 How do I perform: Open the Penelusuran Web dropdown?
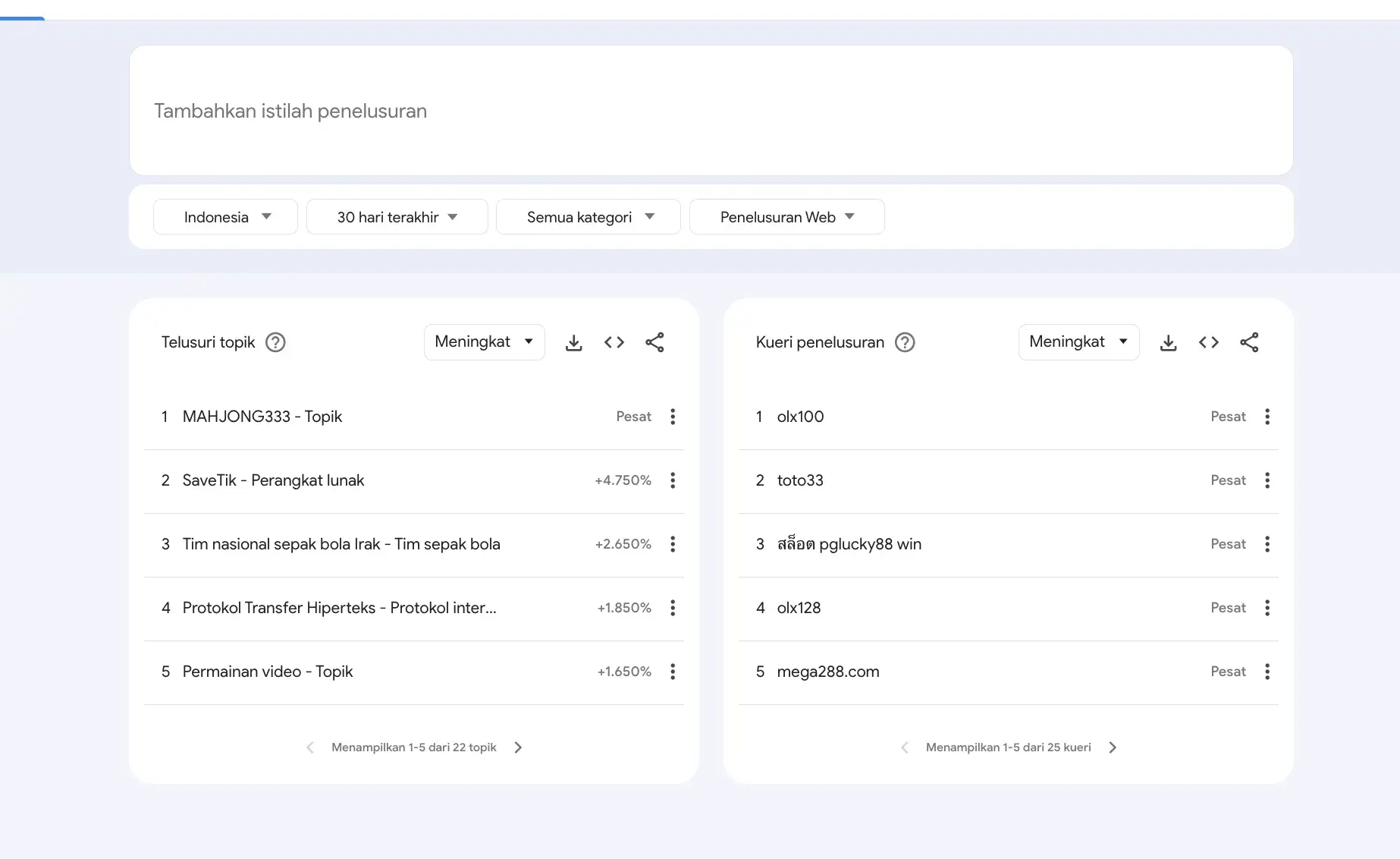coord(786,217)
